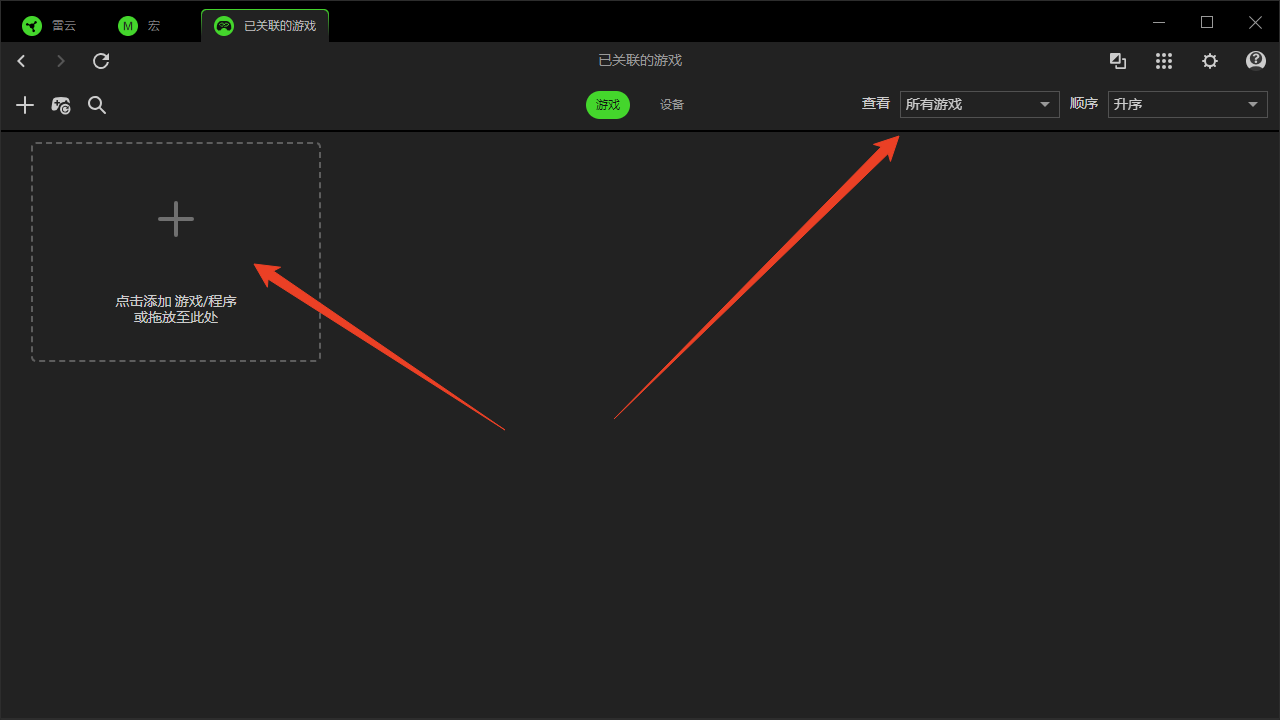The width and height of the screenshot is (1280, 720).
Task: Select the 已关联的游戏 tab
Action: (265, 26)
